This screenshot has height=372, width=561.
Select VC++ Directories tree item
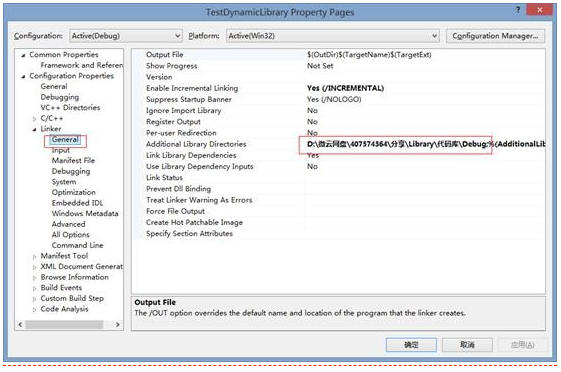[x=70, y=107]
